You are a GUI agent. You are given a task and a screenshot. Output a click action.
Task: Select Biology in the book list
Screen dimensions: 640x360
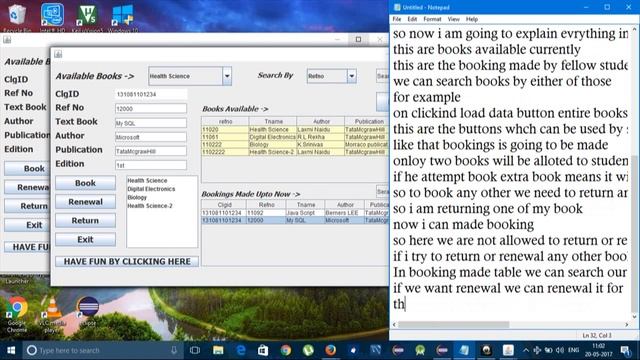(137, 197)
